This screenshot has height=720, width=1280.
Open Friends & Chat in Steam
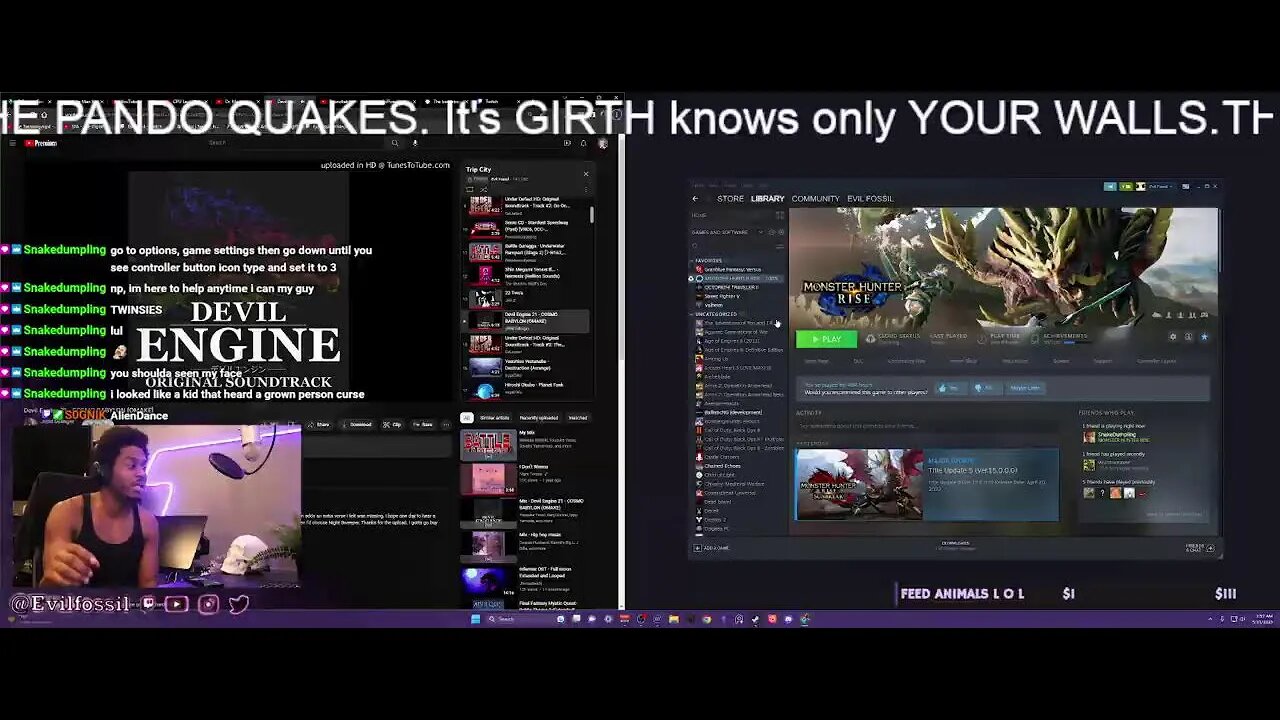[1200, 548]
